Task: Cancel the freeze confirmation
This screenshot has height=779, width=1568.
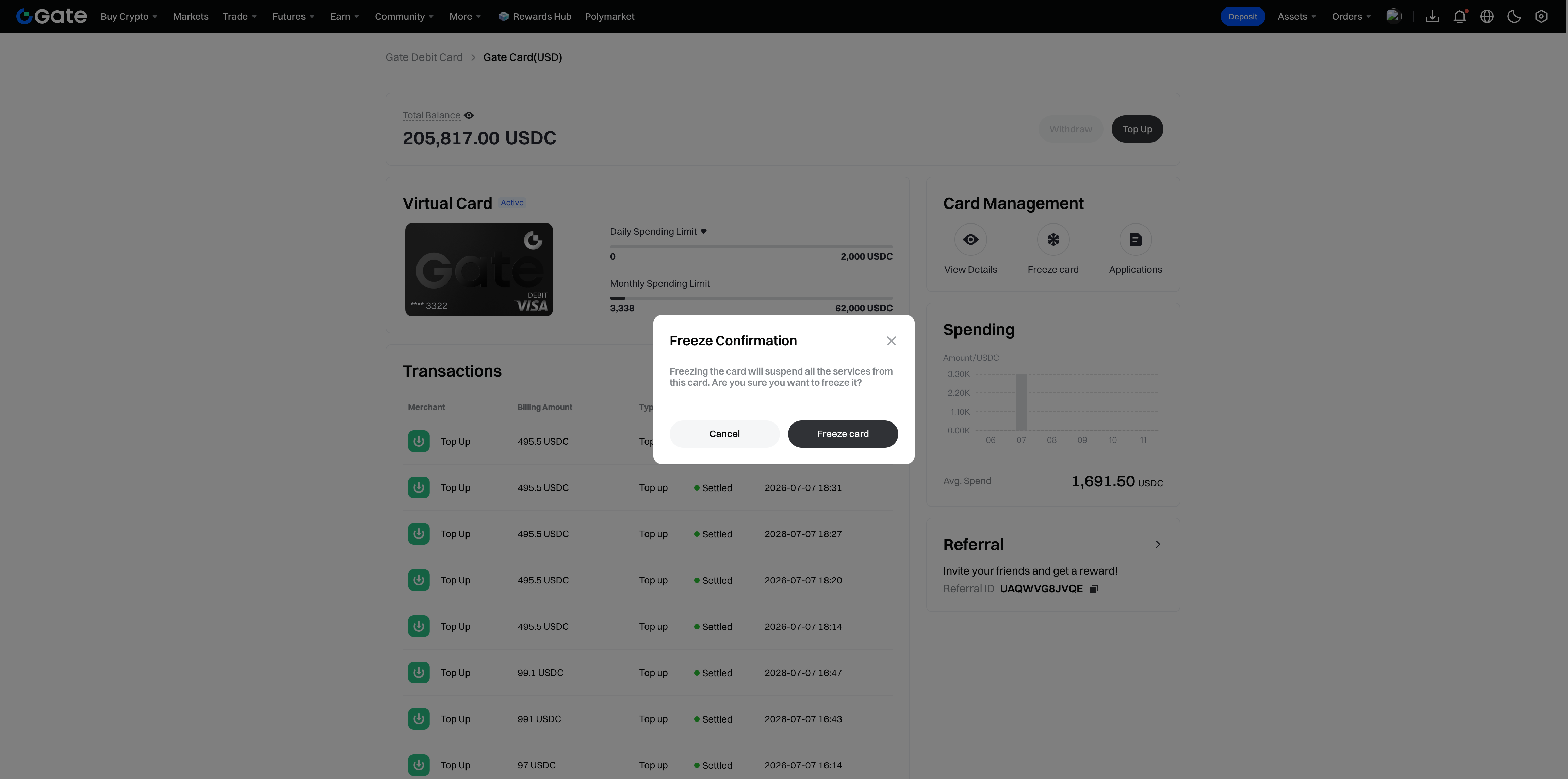Action: coord(724,434)
